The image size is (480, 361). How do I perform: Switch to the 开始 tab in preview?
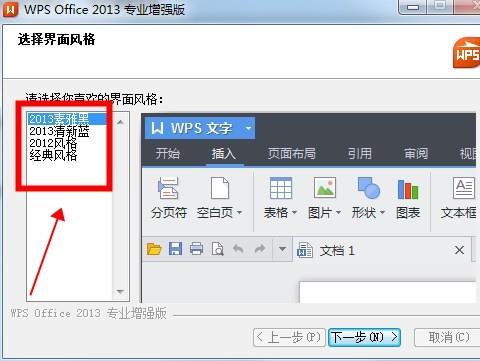[168, 153]
